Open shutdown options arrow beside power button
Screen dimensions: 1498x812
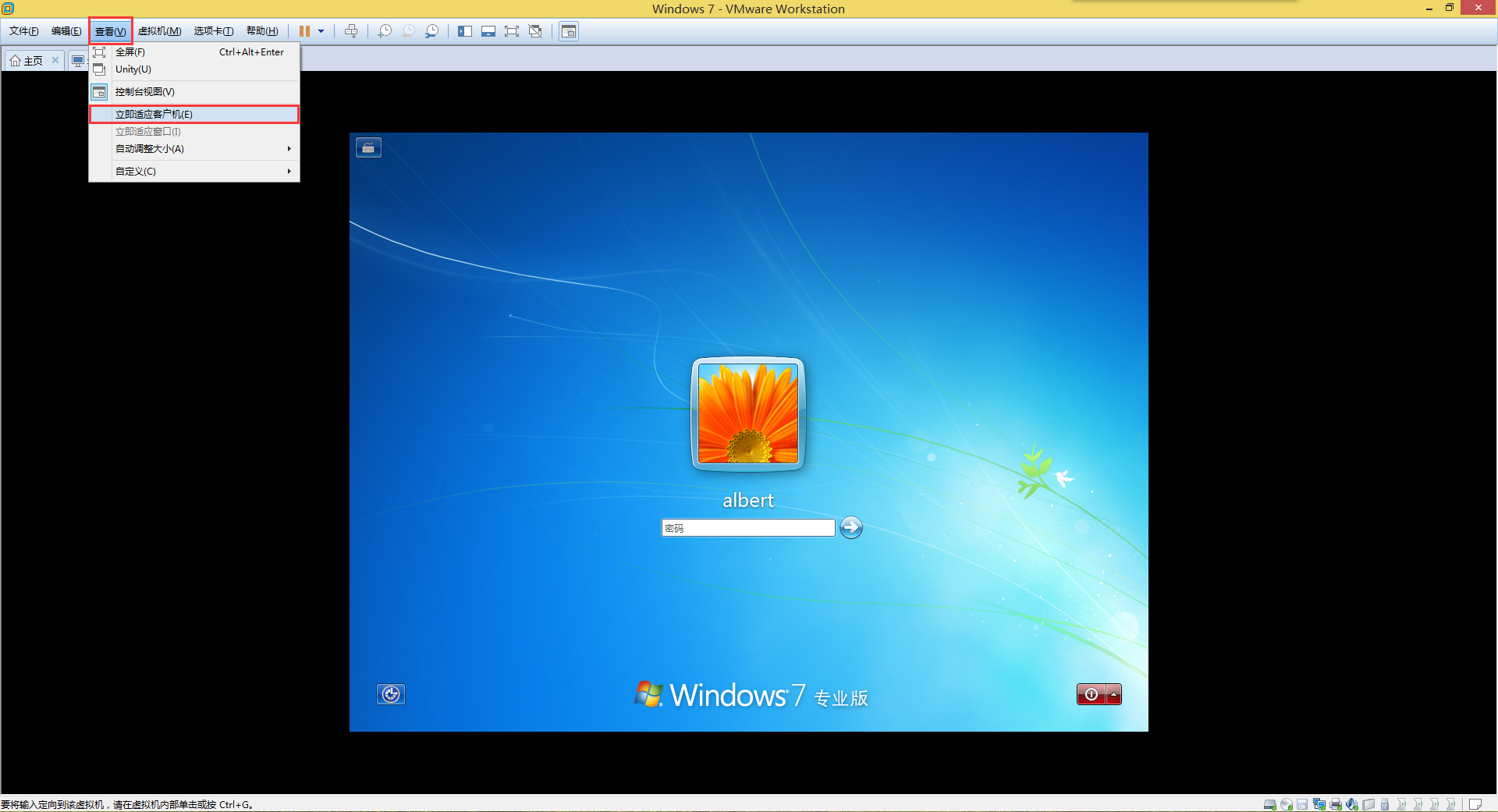click(x=1113, y=694)
